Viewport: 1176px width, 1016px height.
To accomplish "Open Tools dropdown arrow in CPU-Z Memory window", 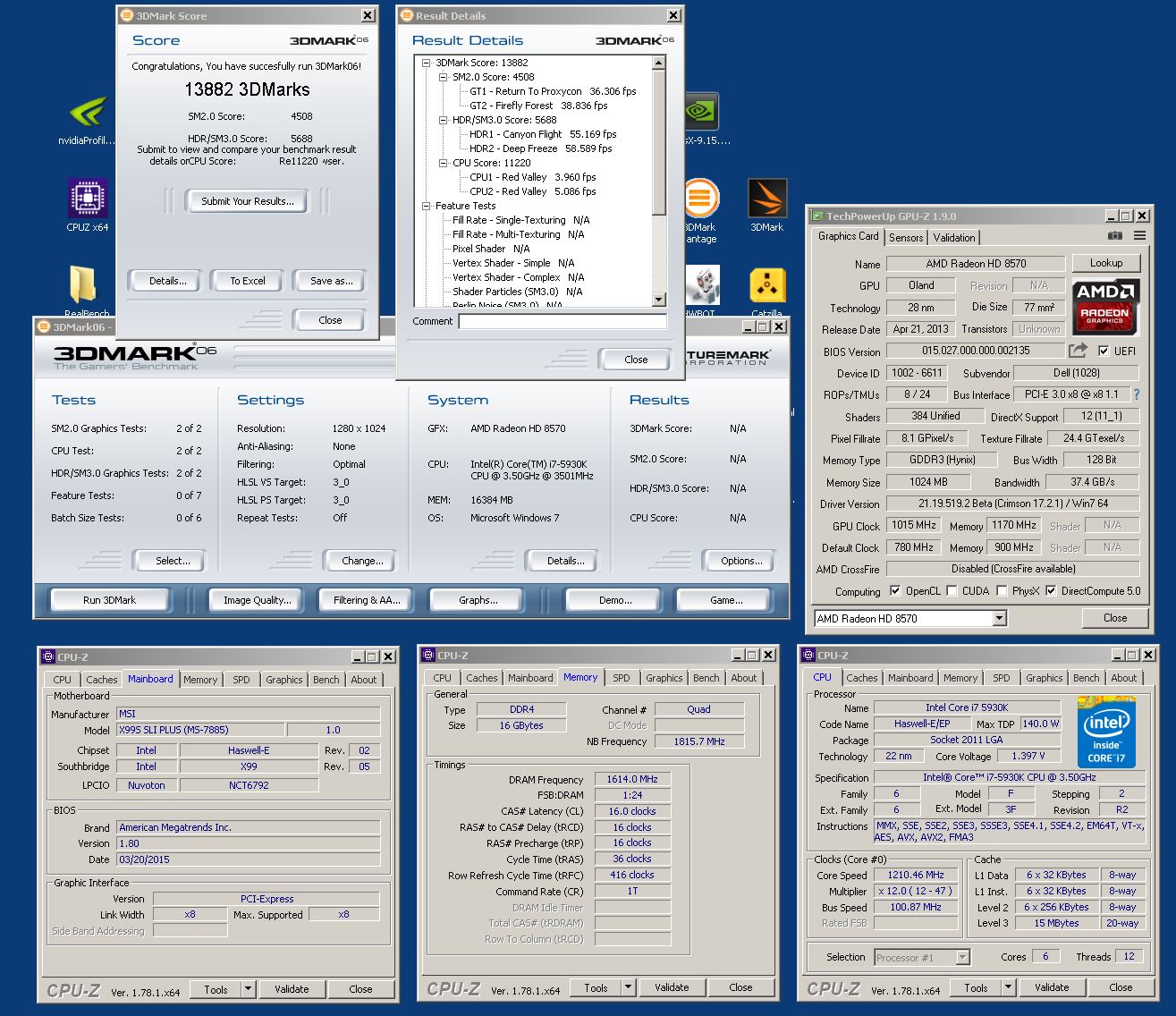I will click(628, 987).
